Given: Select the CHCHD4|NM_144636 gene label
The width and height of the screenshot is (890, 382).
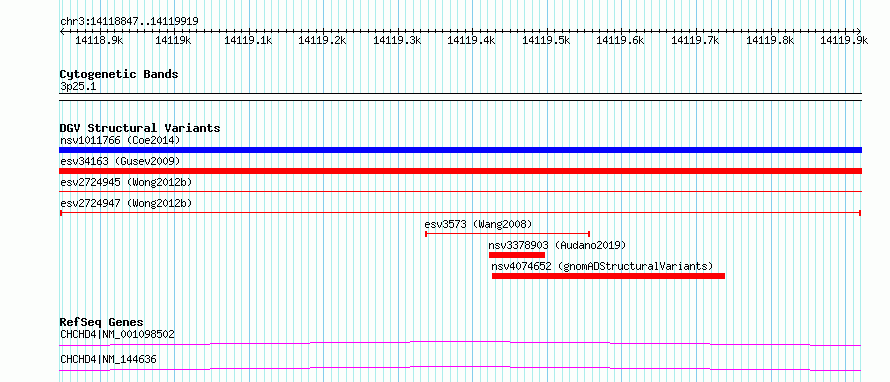Looking at the screenshot, I should pos(108,359).
